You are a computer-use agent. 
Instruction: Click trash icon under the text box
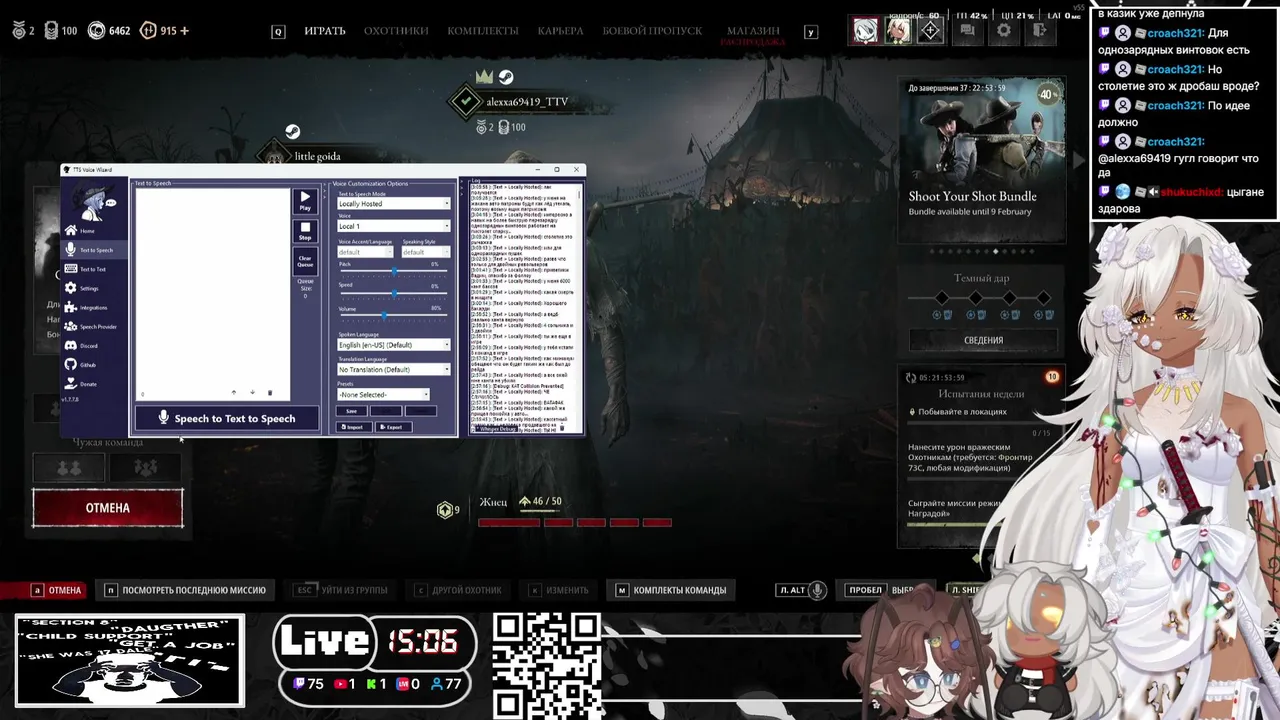(270, 393)
